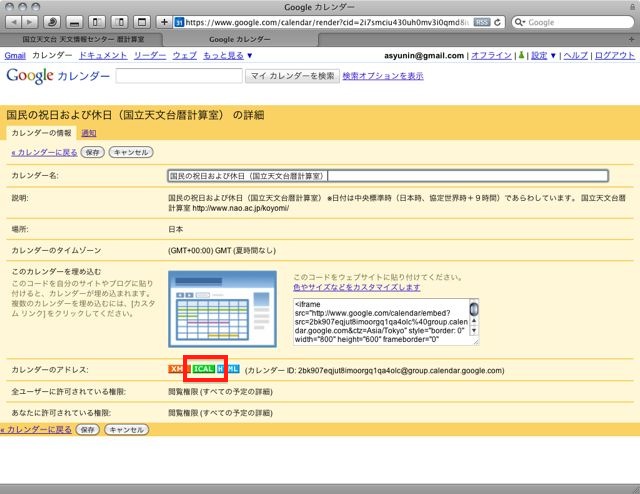Click the bottom « カレンダーに戻る link
Viewport: 640px width, 494px height.
tap(36, 429)
